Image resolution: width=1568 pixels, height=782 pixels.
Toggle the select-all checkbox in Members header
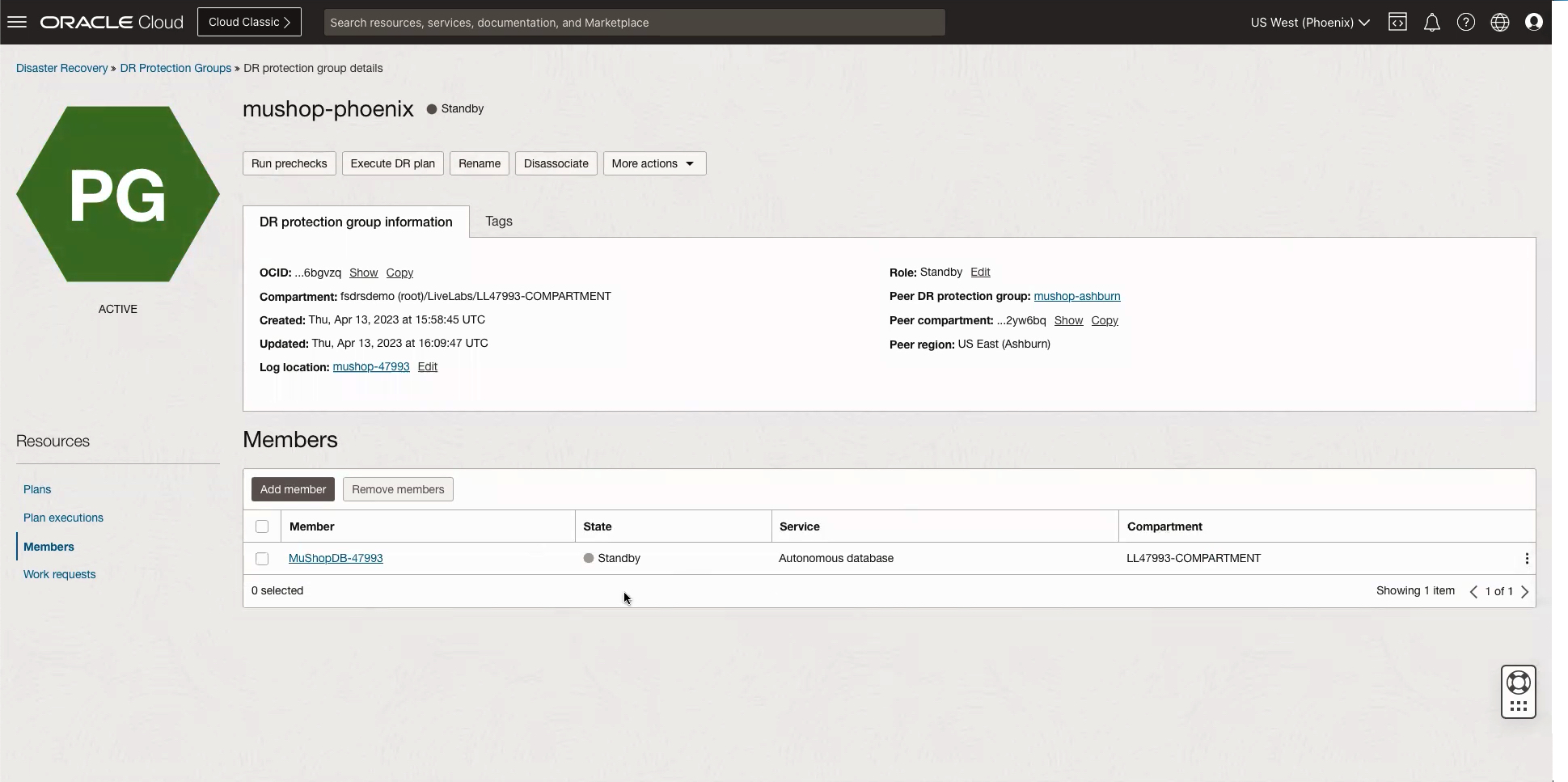(x=262, y=526)
